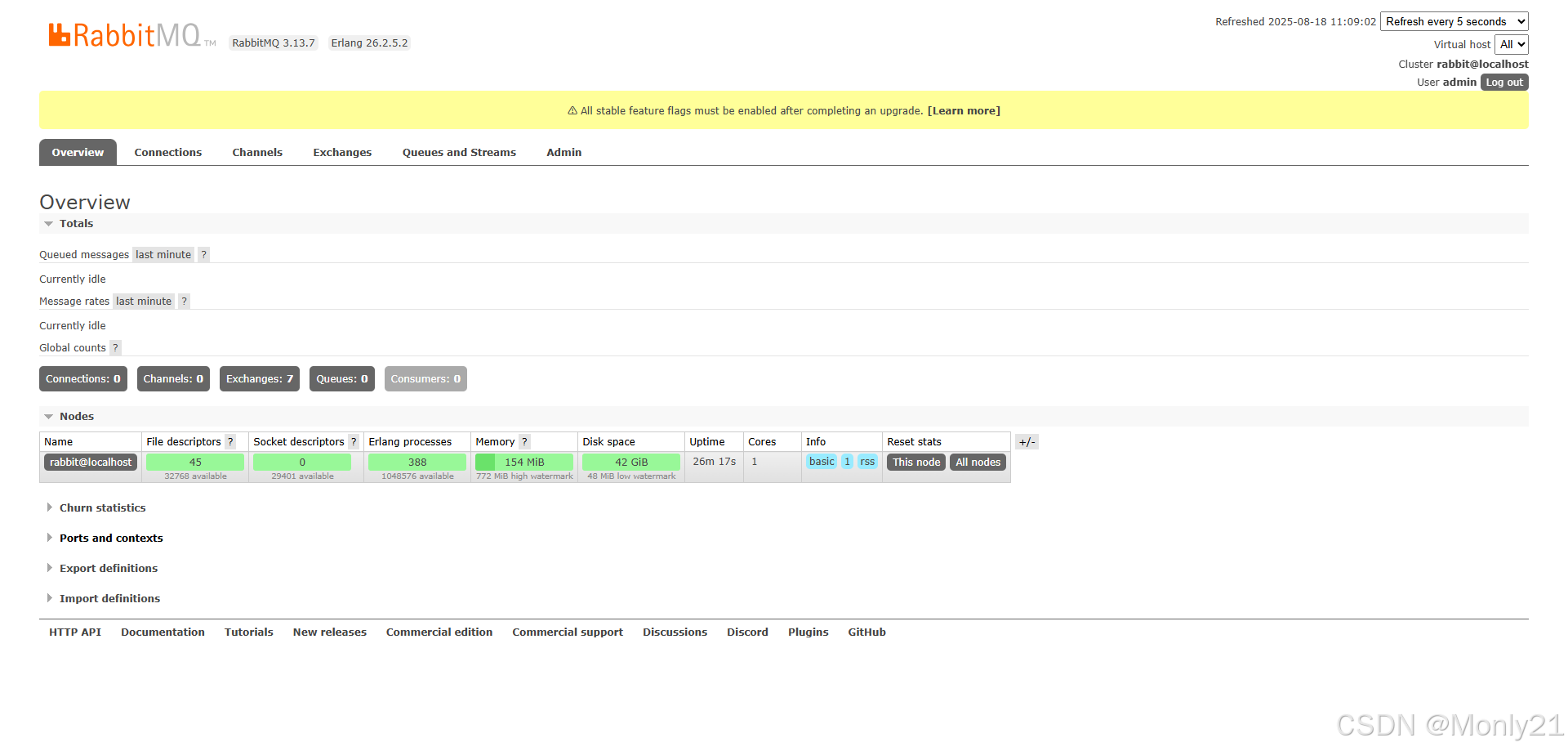This screenshot has height=751, width=1568.
Task: Click the rss info tag
Action: [x=867, y=462]
